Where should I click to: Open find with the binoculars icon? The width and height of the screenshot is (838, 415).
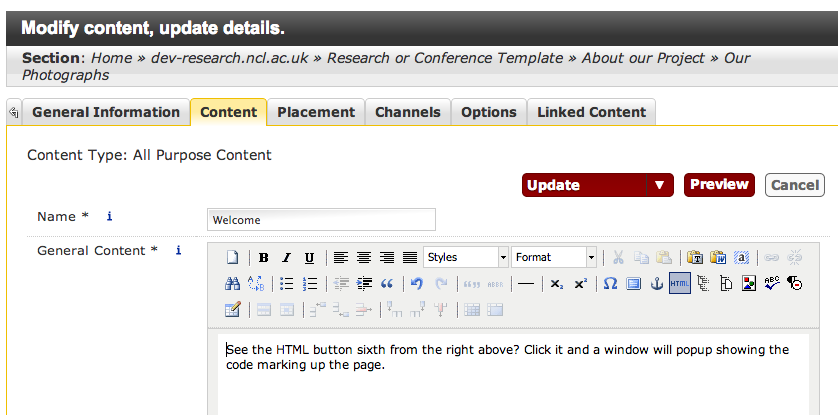232,284
